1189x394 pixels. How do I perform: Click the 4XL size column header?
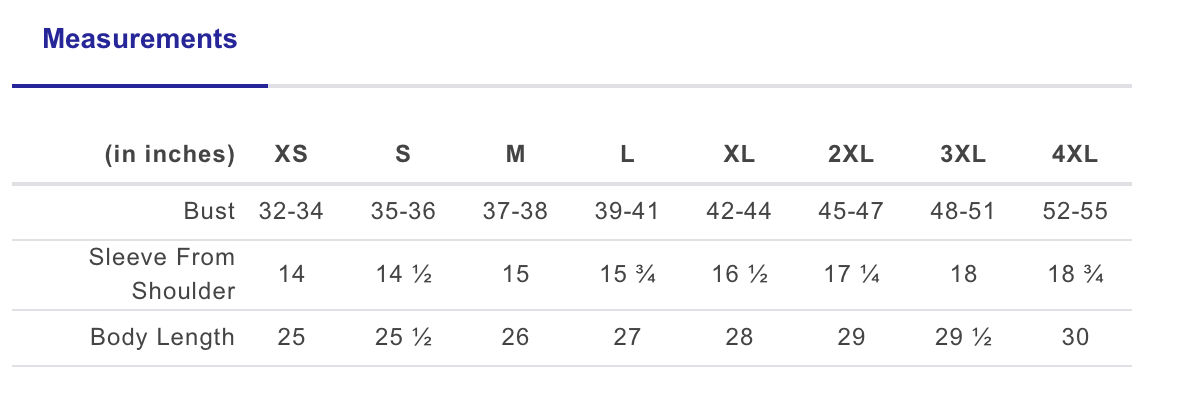1075,155
